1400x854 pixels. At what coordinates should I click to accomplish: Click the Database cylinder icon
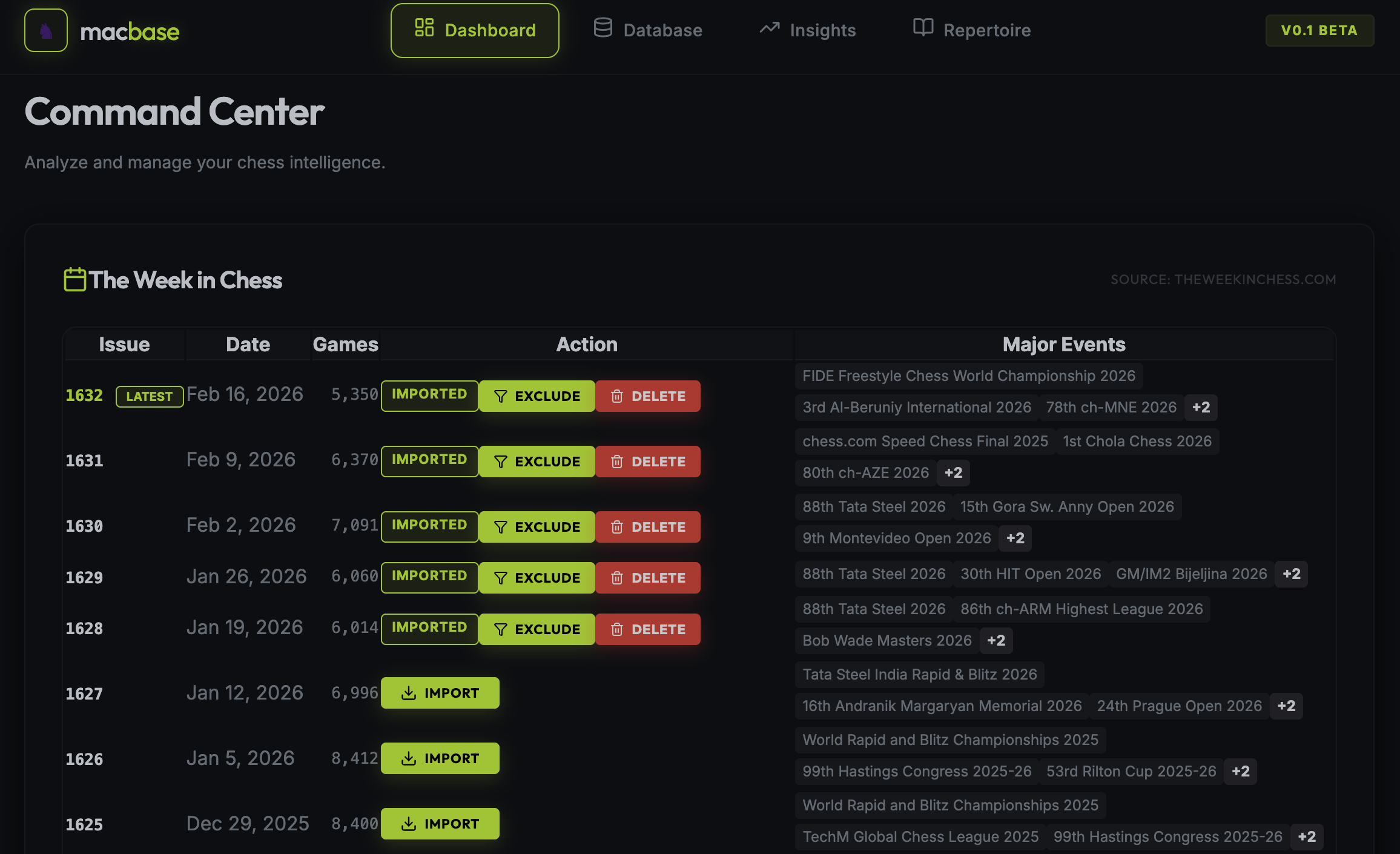coord(603,28)
